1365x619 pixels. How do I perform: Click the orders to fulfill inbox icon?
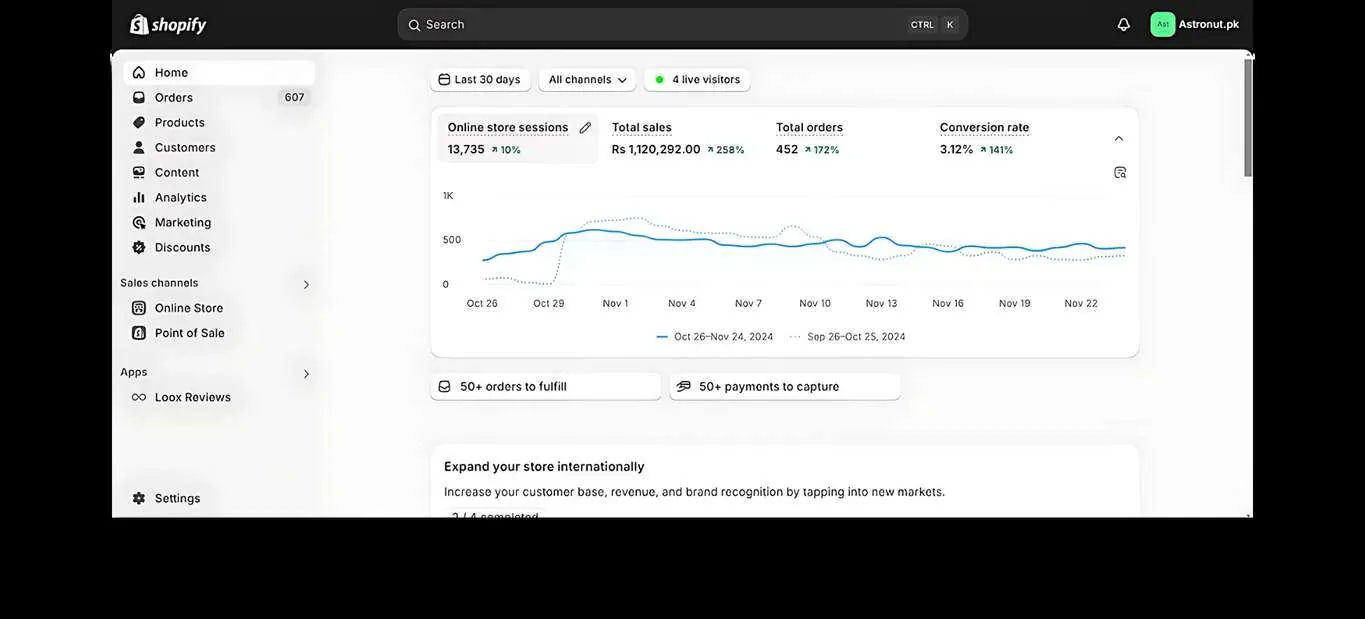click(445, 386)
